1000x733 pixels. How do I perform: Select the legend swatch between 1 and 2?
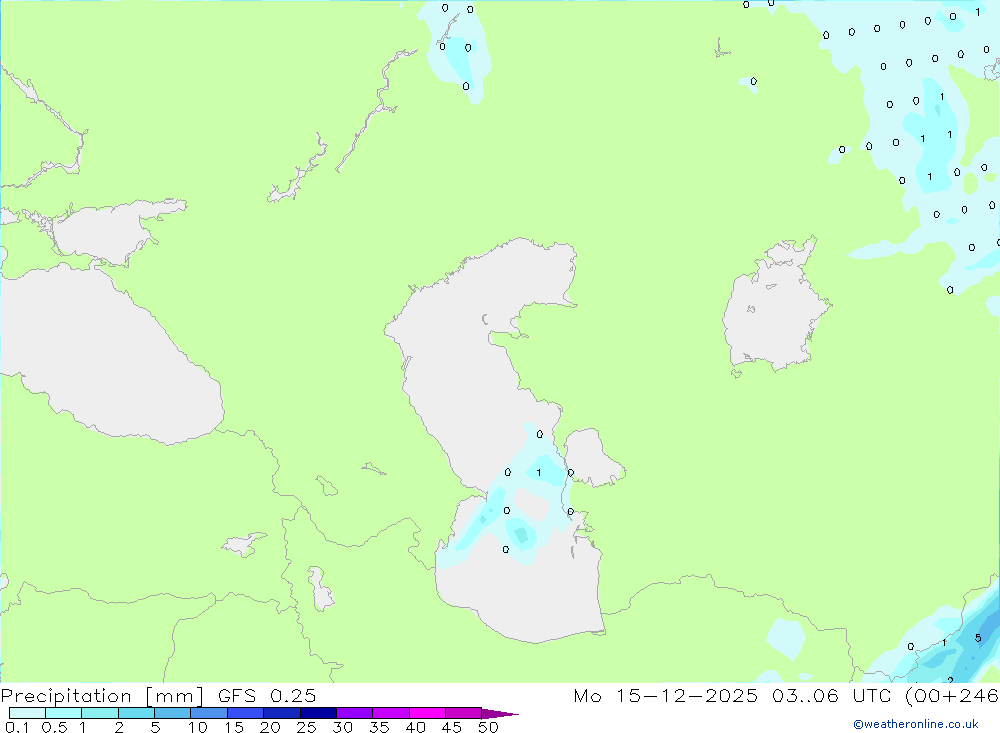click(100, 713)
